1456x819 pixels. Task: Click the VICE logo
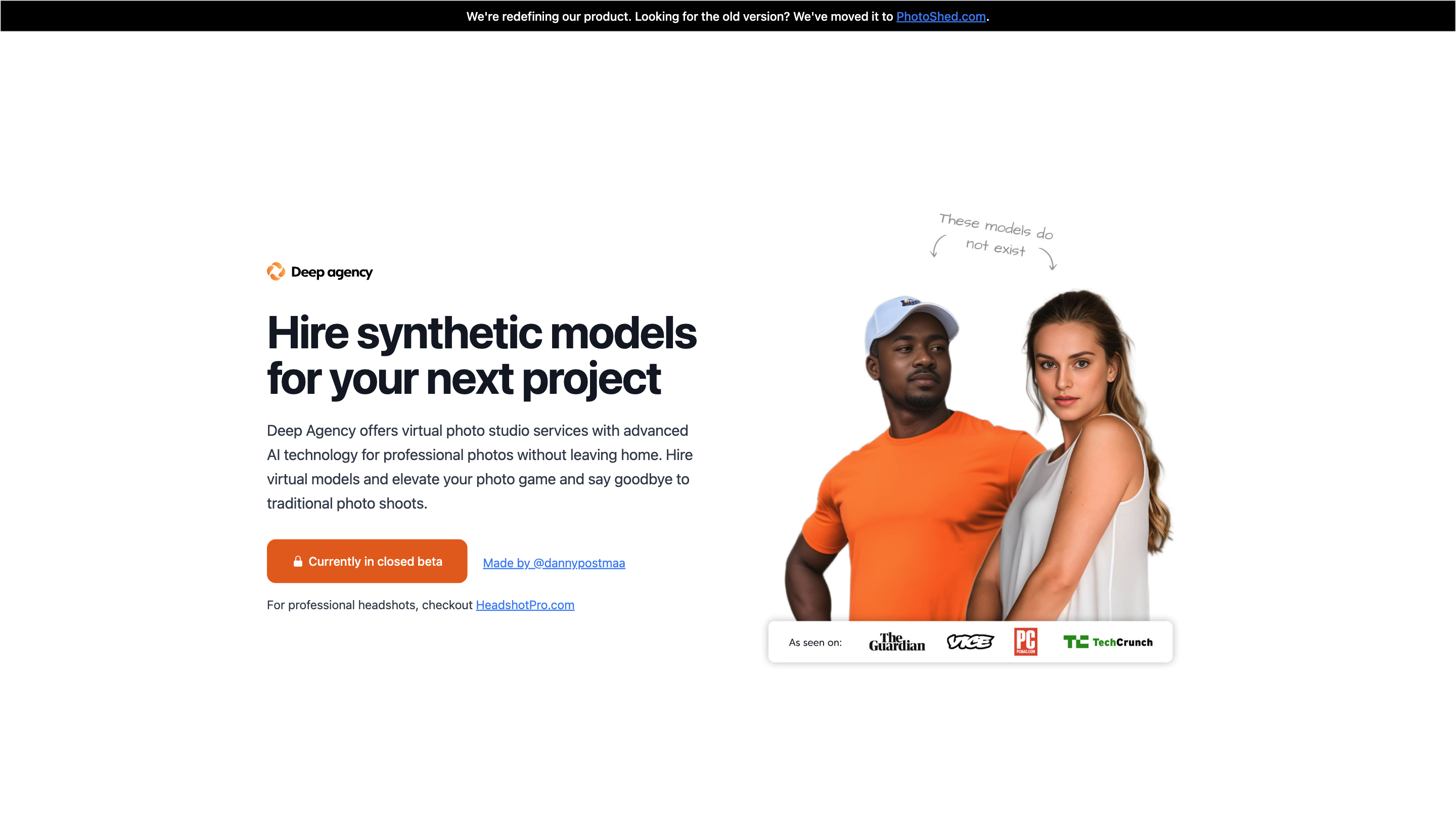pyautogui.click(x=970, y=642)
